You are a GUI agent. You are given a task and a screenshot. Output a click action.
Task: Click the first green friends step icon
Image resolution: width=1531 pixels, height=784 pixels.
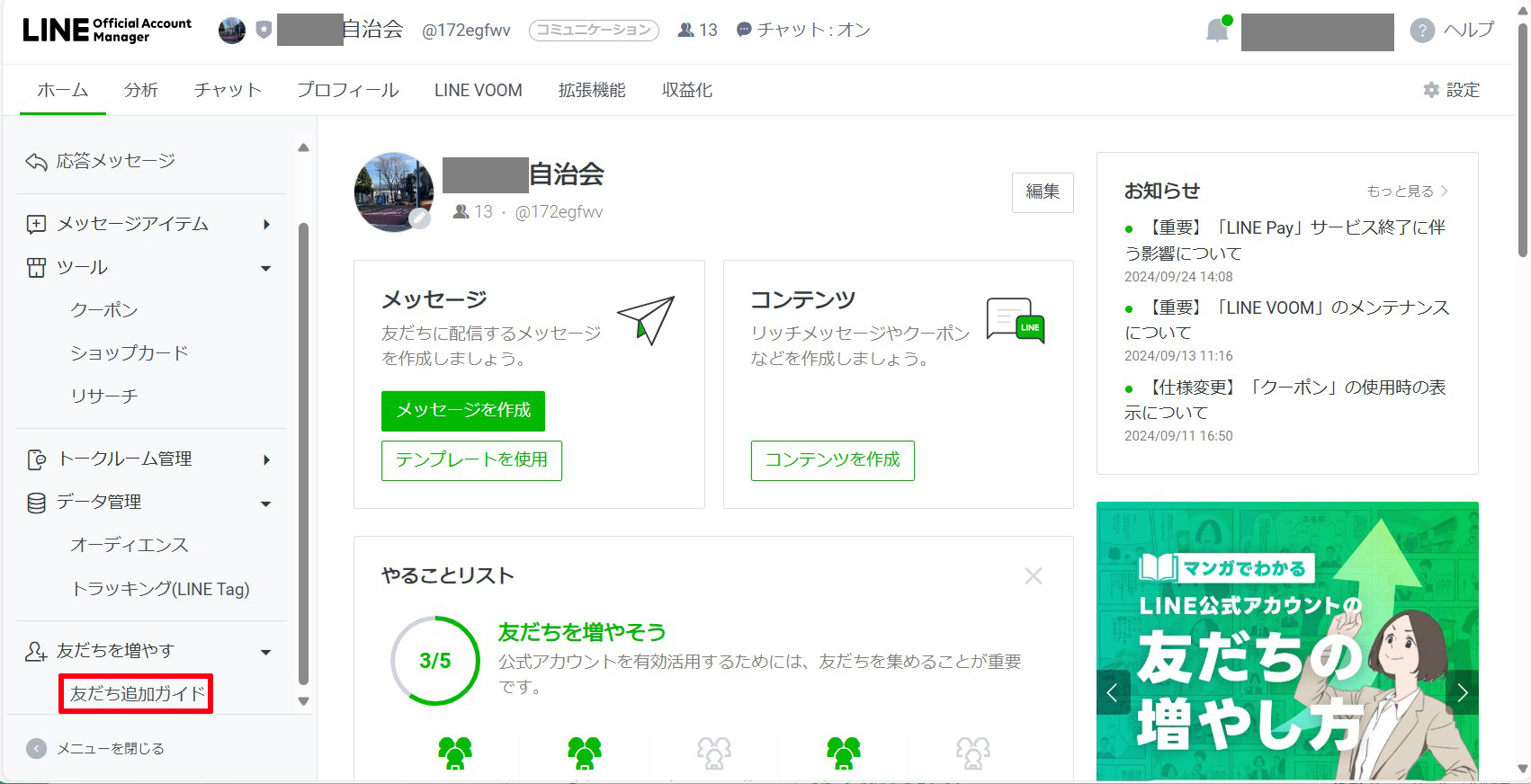click(455, 753)
